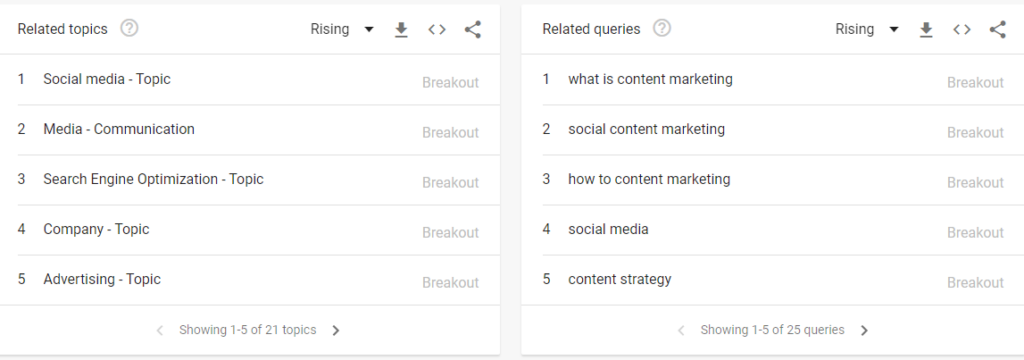
Task: Click Breakout value for 'social content marketing'
Action: (x=976, y=133)
